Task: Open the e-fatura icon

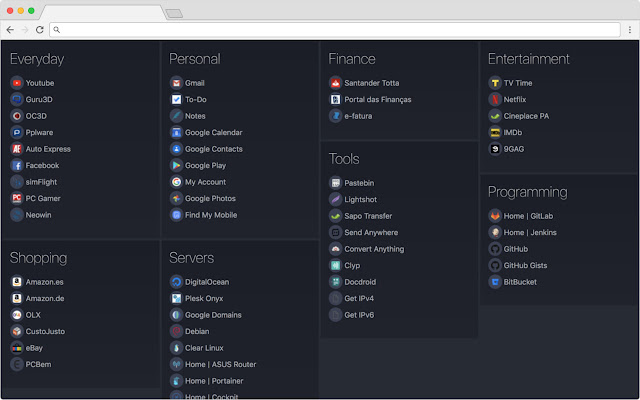Action: click(x=336, y=116)
